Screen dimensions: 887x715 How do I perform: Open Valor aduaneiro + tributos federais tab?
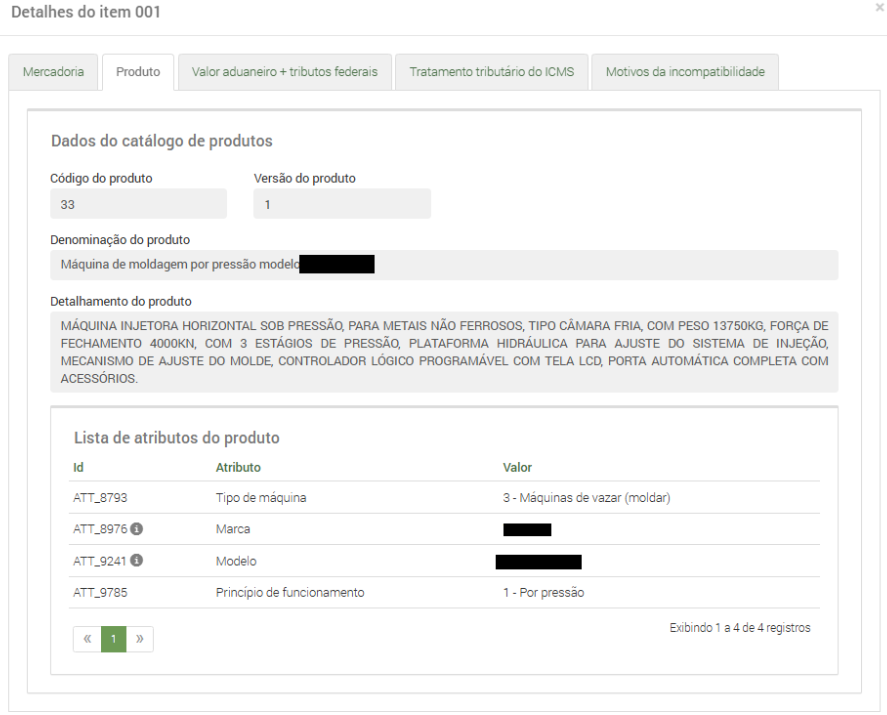point(285,72)
